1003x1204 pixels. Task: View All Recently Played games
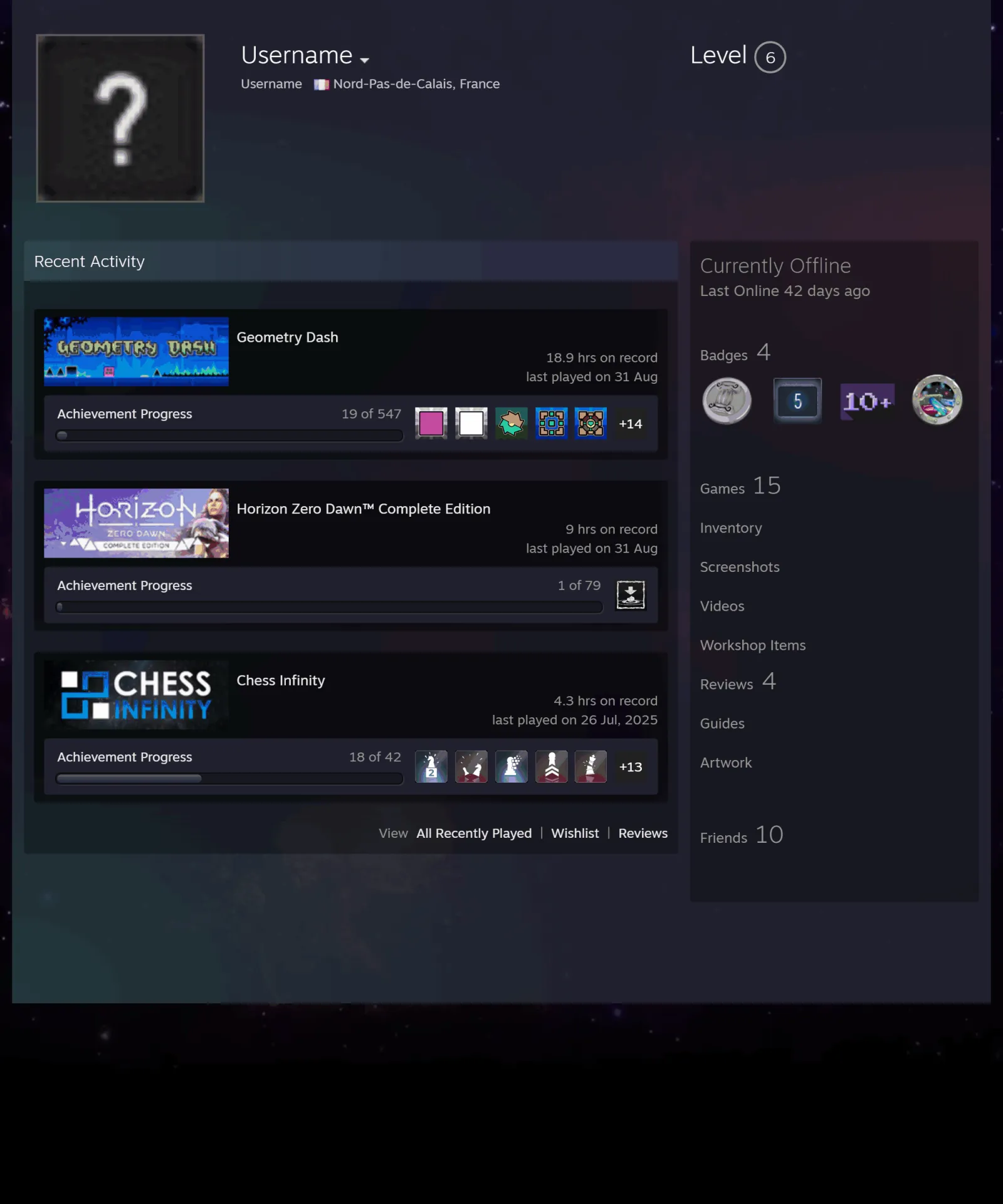(x=474, y=833)
